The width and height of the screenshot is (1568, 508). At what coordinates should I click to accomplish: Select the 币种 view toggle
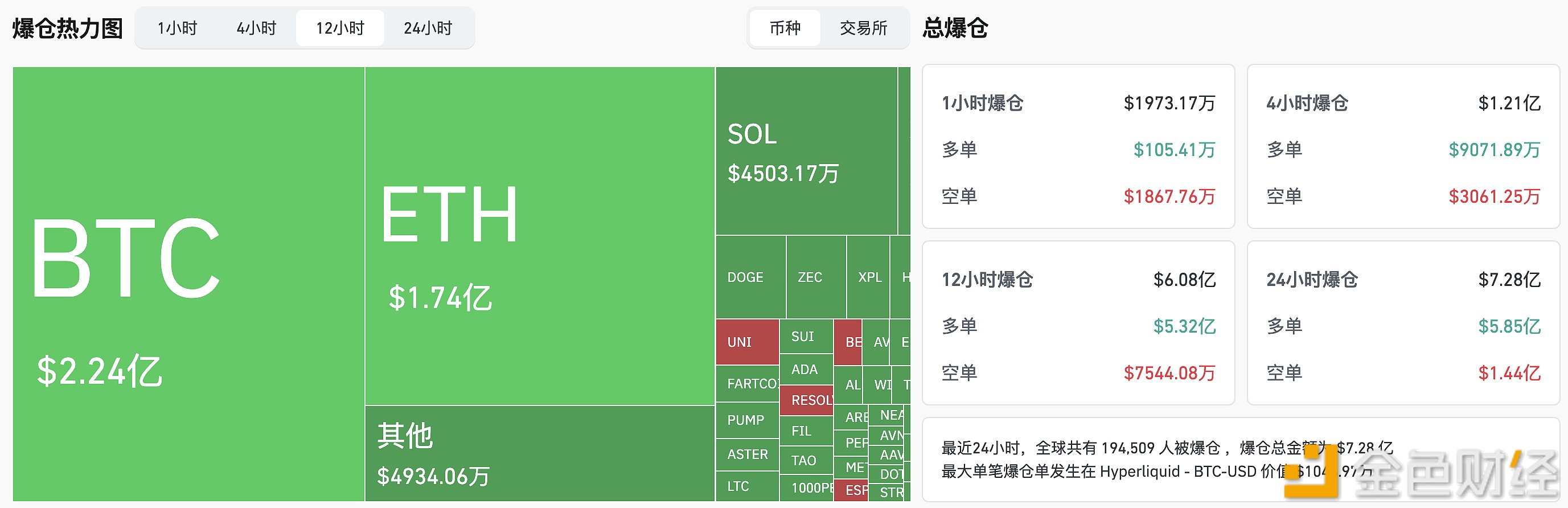coord(785,27)
